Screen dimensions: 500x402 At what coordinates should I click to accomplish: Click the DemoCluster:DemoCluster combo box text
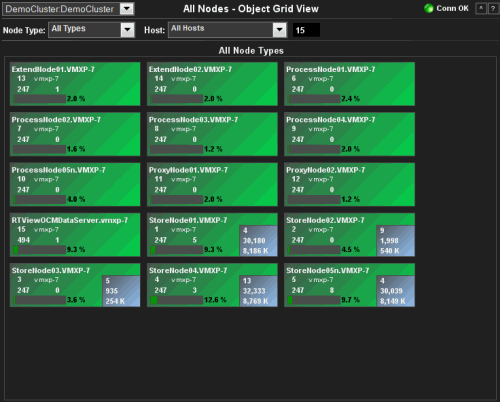click(x=60, y=9)
